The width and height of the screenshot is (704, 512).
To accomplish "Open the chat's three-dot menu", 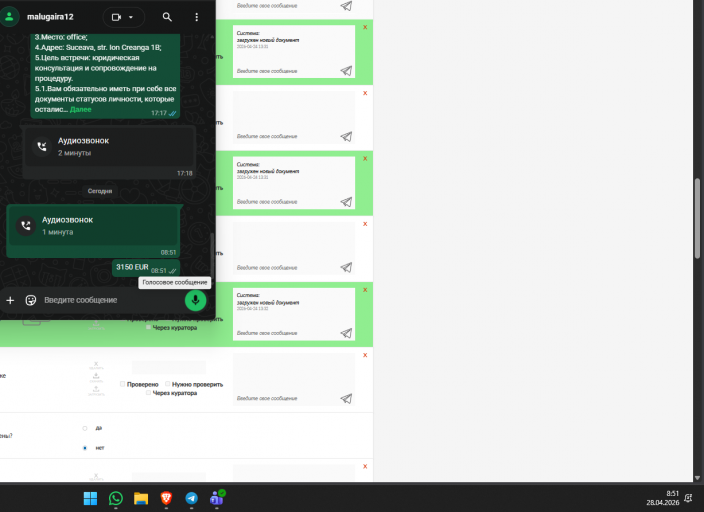I will pos(196,17).
